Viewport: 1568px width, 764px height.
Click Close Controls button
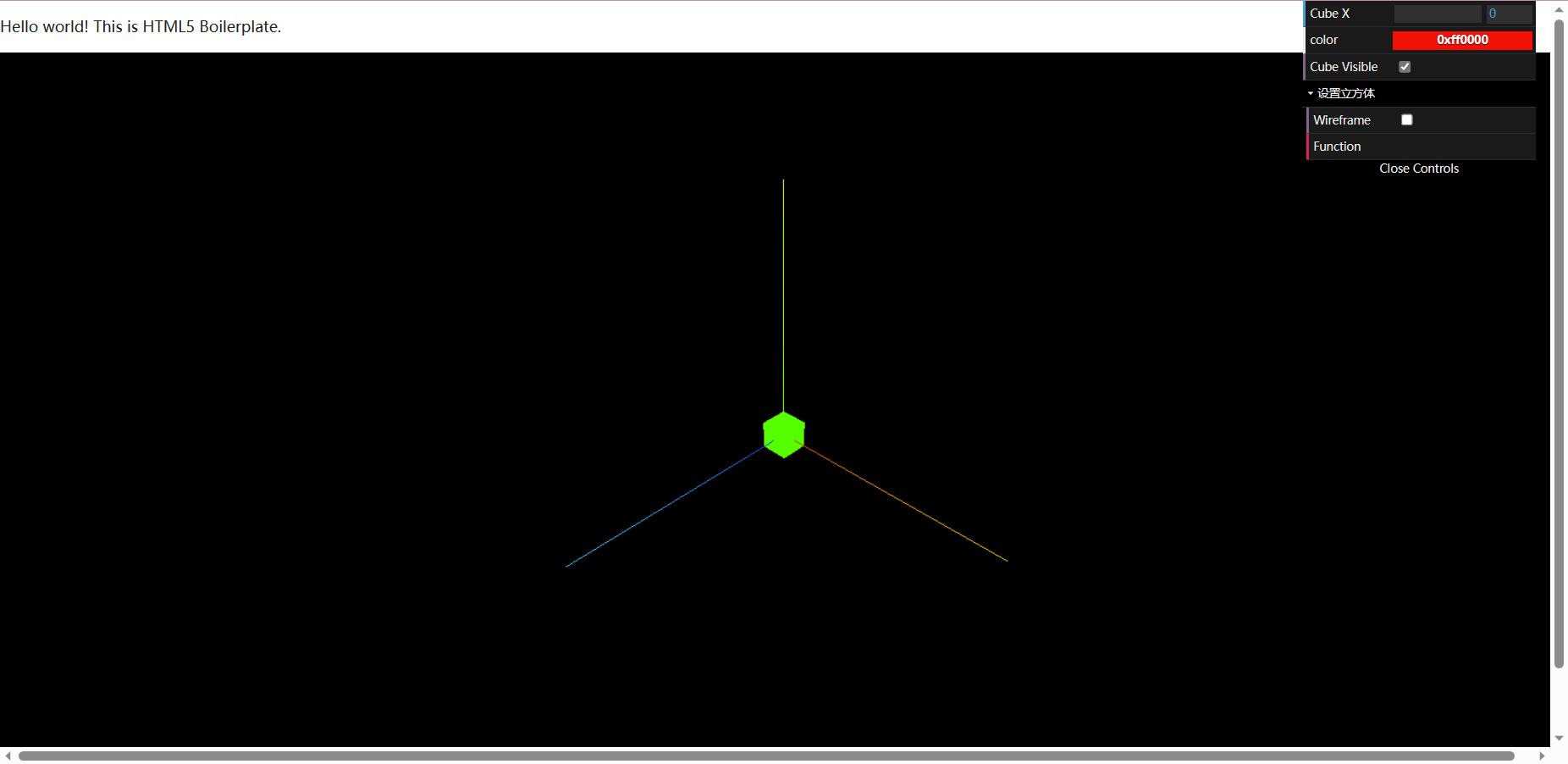1419,169
